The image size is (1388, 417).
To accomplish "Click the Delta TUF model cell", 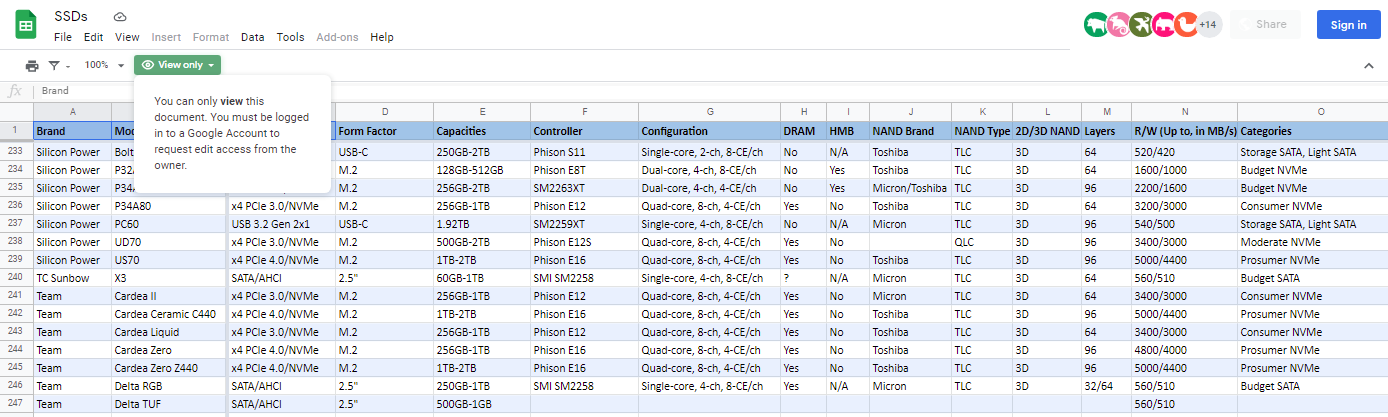I will [x=169, y=404].
